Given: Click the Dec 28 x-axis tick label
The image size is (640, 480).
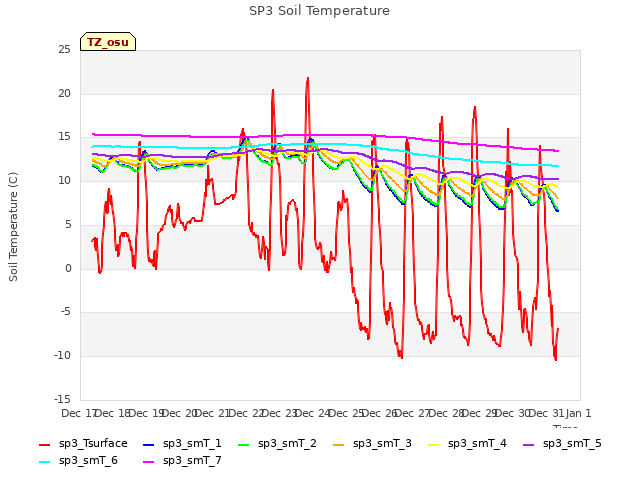Looking at the screenshot, I should point(447,413).
